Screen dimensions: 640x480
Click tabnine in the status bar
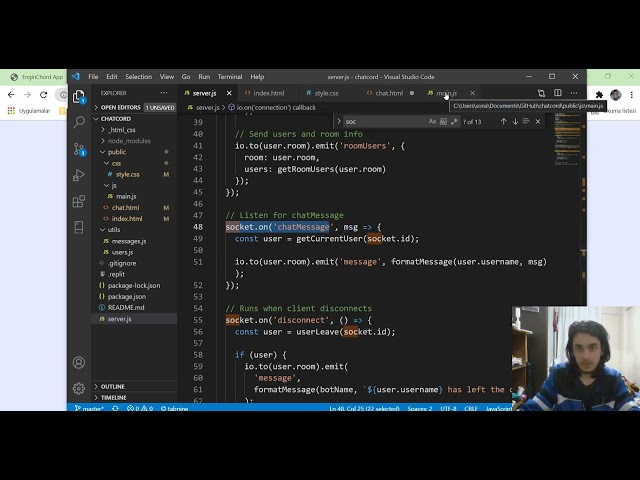point(174,408)
